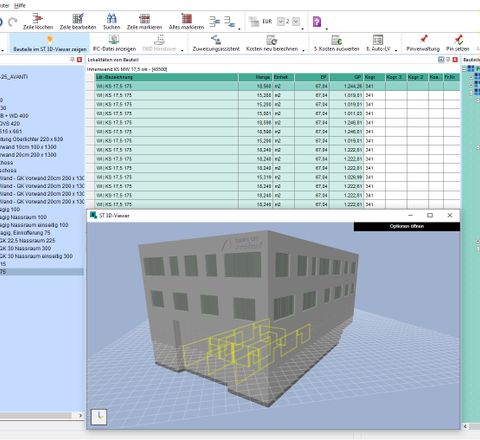Click right panel scrollbar left arrow

(466, 426)
